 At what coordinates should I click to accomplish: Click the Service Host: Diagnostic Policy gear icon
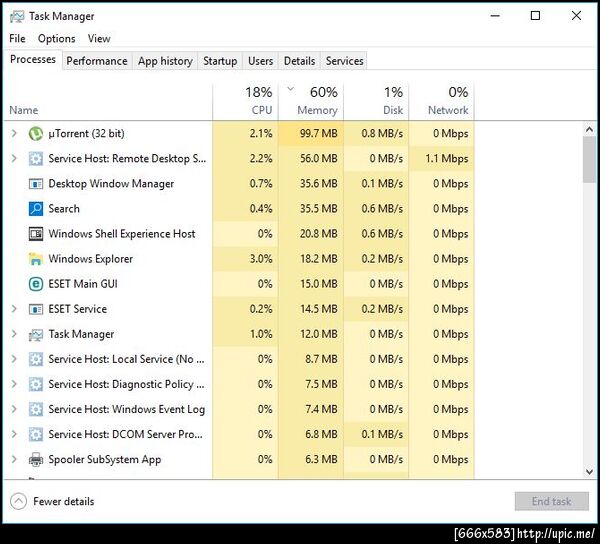[36, 384]
